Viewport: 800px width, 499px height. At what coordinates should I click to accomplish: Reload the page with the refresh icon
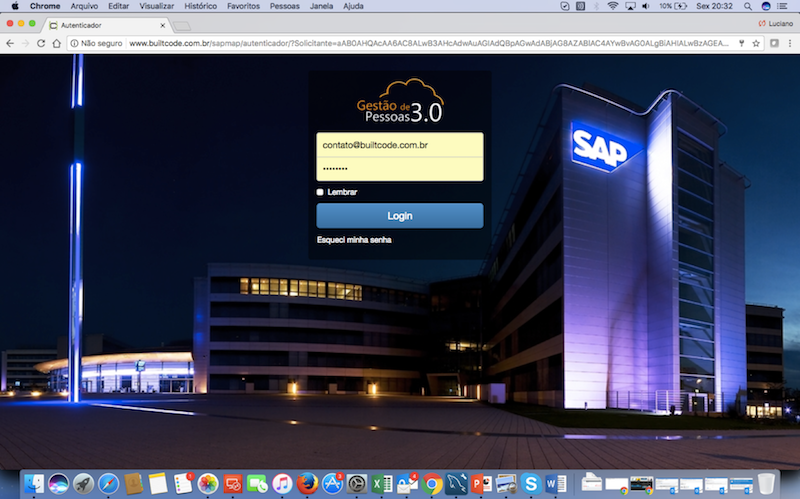click(41, 43)
